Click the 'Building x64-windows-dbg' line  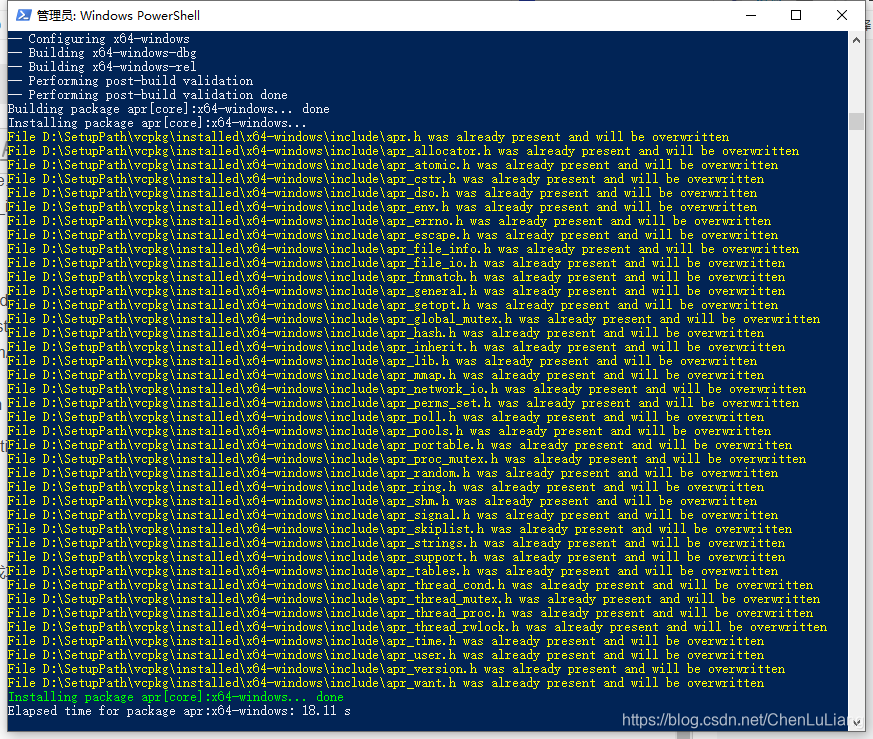(x=102, y=53)
